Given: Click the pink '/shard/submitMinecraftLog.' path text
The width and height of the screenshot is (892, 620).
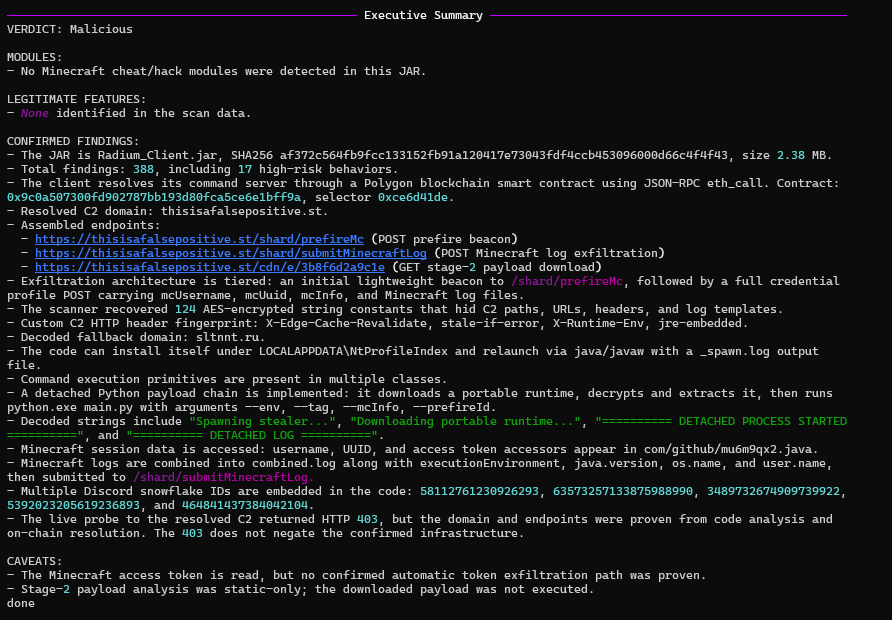Looking at the screenshot, I should point(224,477).
